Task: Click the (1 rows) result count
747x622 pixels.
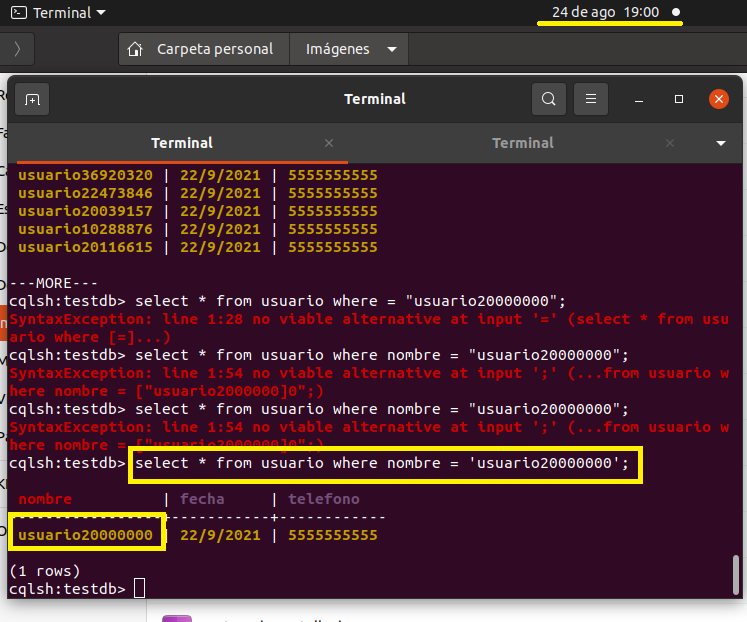Action: (45, 571)
